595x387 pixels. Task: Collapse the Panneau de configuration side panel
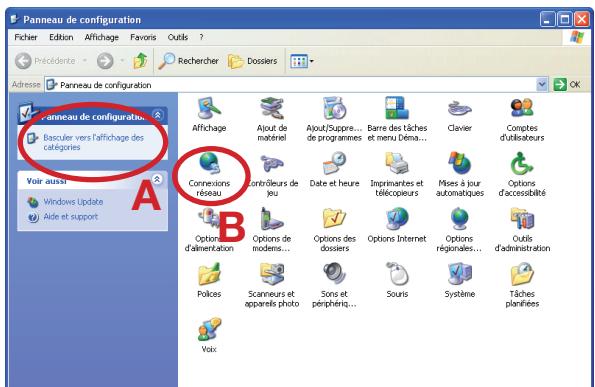(158, 115)
